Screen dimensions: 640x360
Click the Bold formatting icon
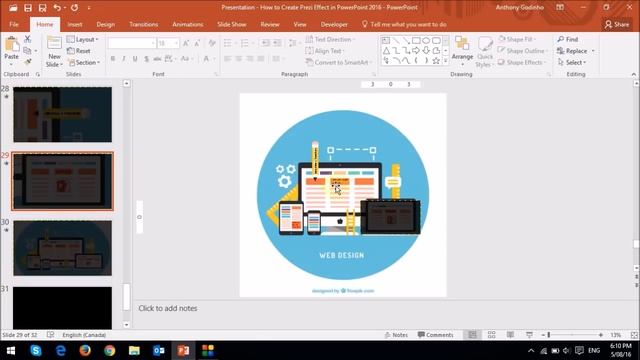coord(113,59)
